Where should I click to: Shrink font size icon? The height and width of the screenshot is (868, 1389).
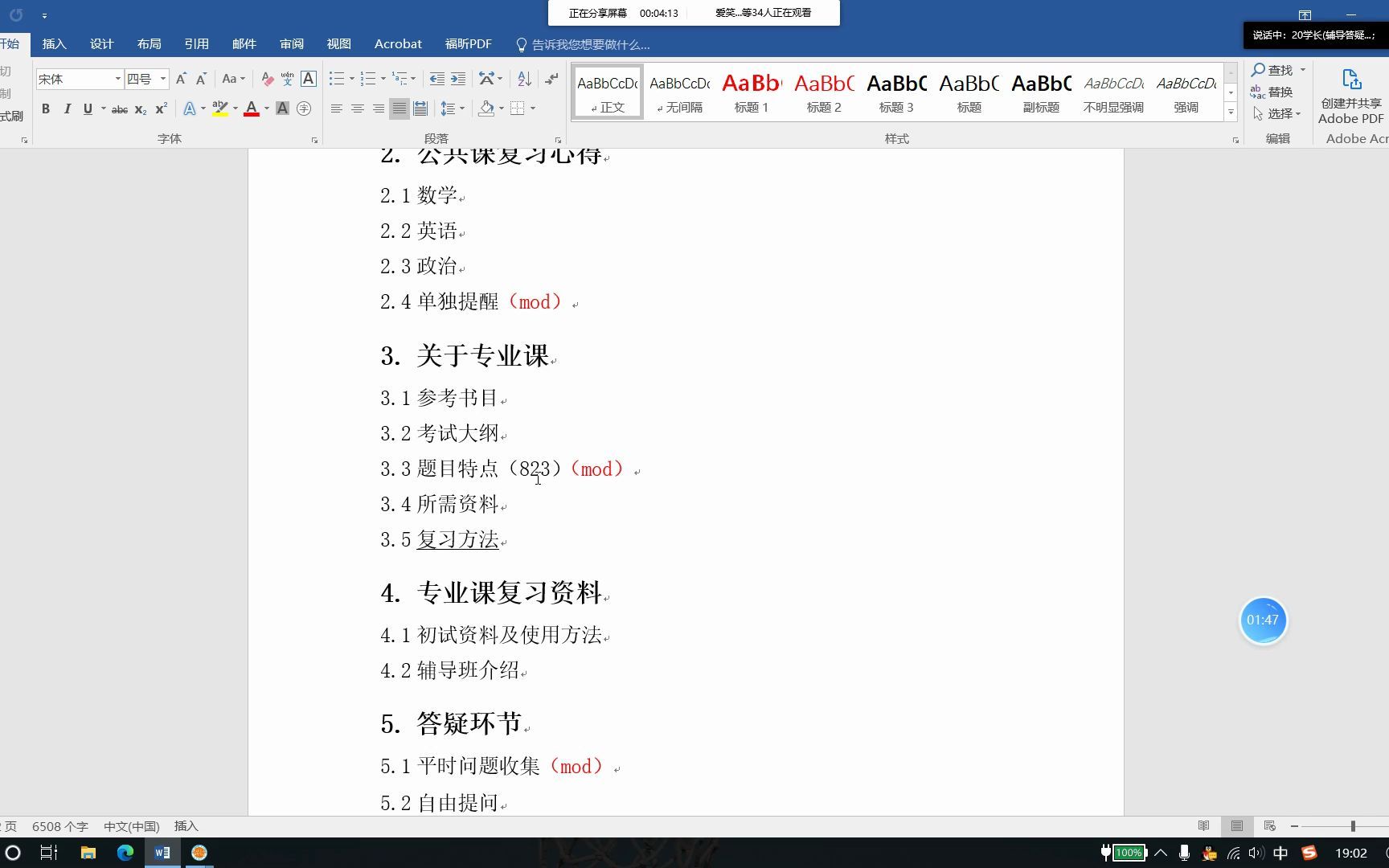pyautogui.click(x=201, y=79)
